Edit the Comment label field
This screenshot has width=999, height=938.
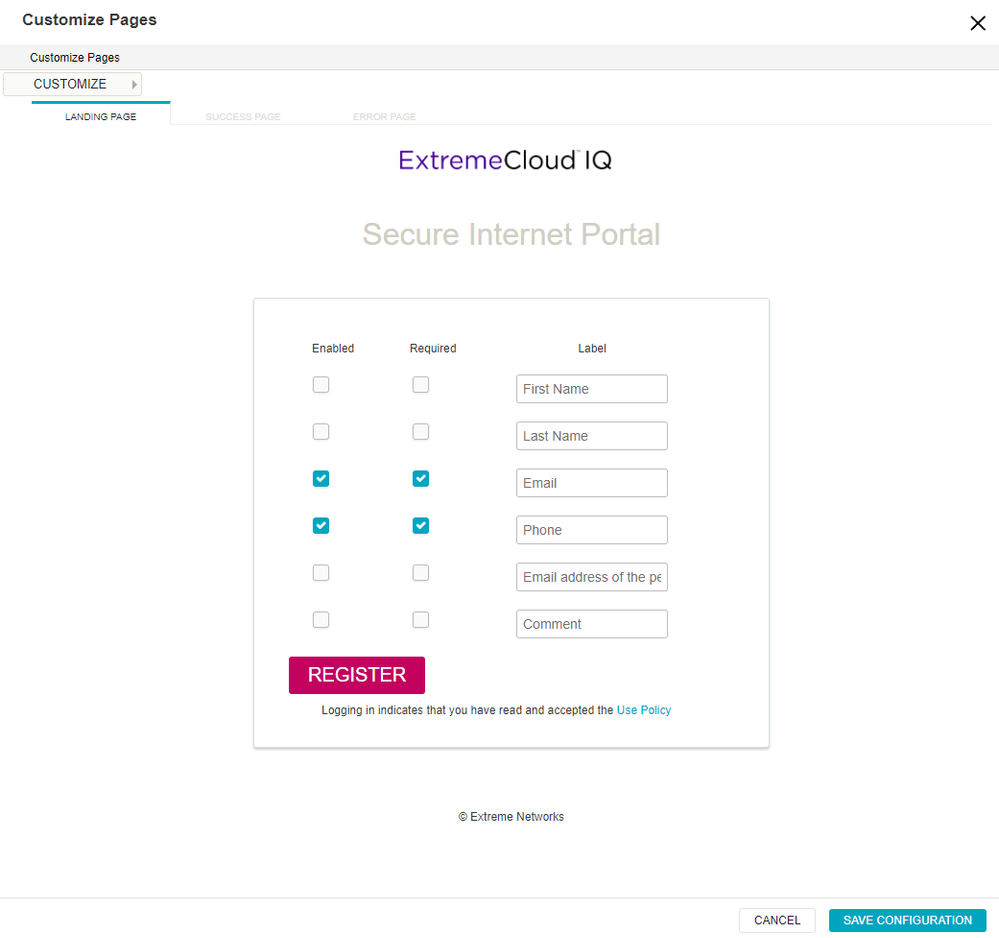pyautogui.click(x=592, y=624)
